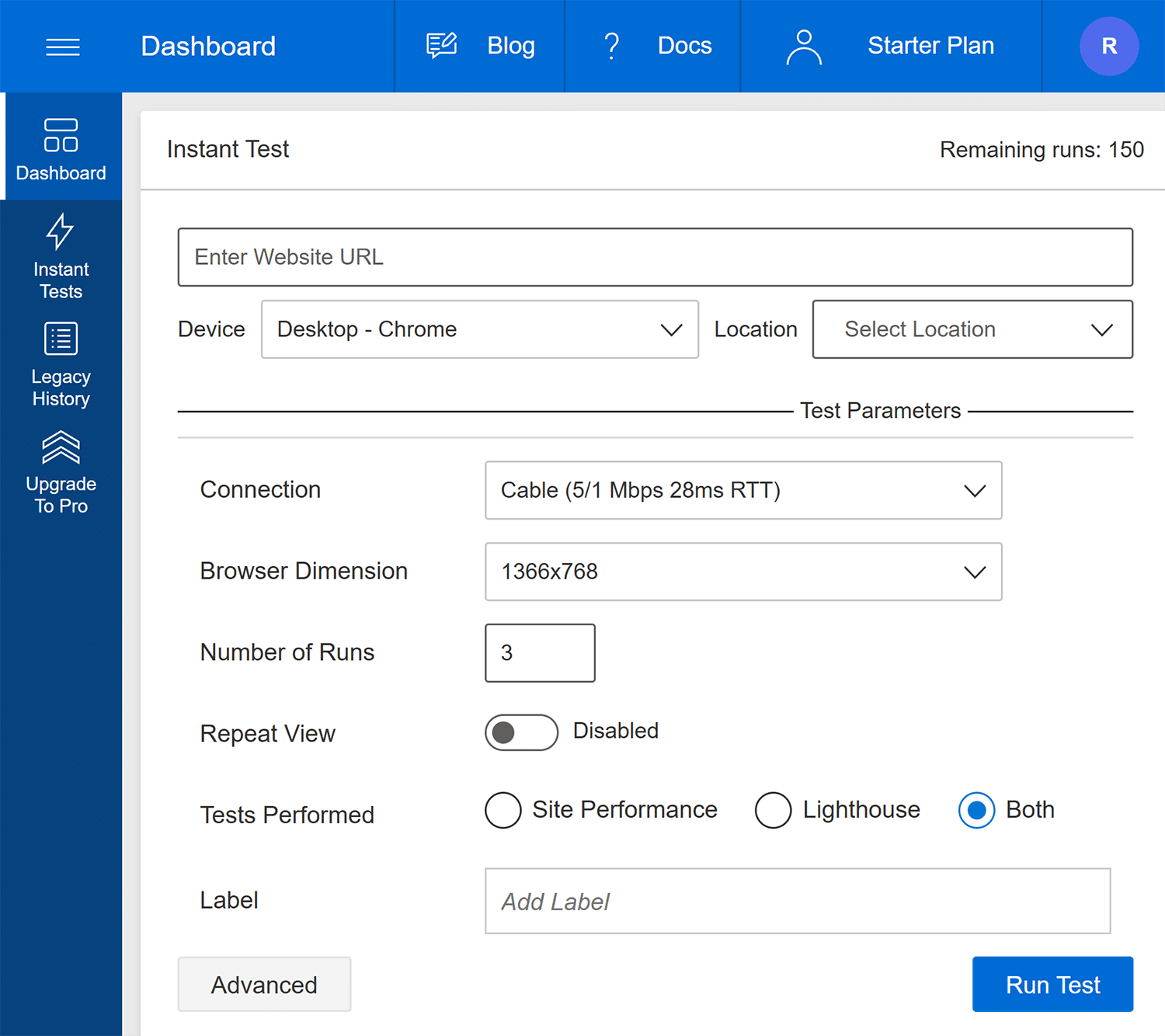
Task: Select the Lighthouse radio button
Action: tap(774, 810)
